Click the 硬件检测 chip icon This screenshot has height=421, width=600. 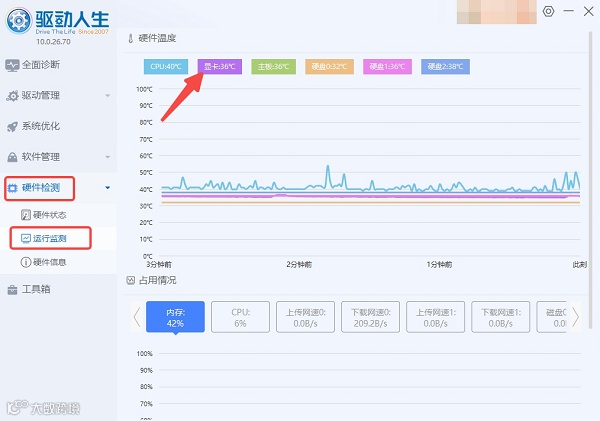(x=13, y=188)
